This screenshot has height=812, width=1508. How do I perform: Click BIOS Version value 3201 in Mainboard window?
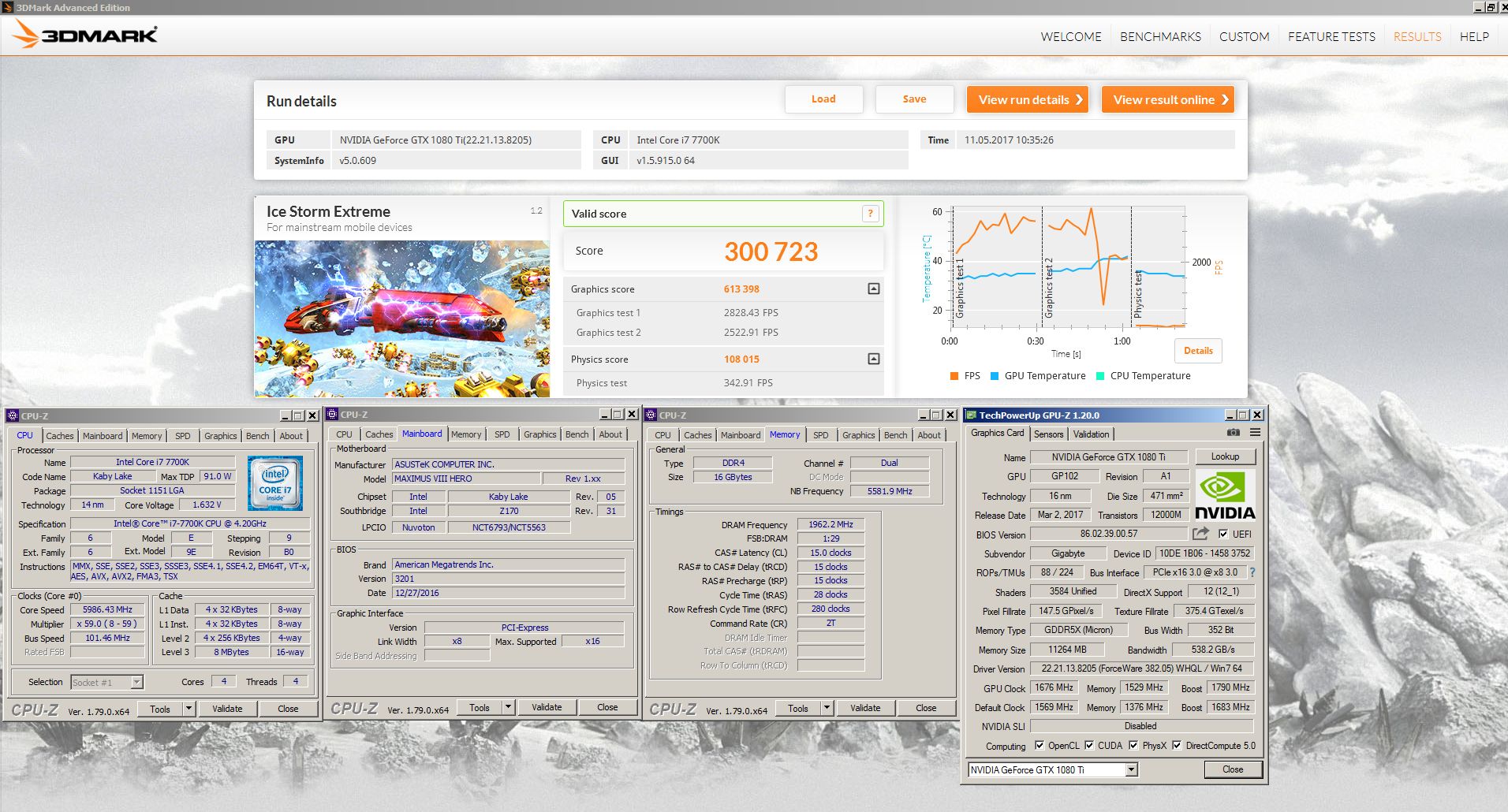point(510,579)
